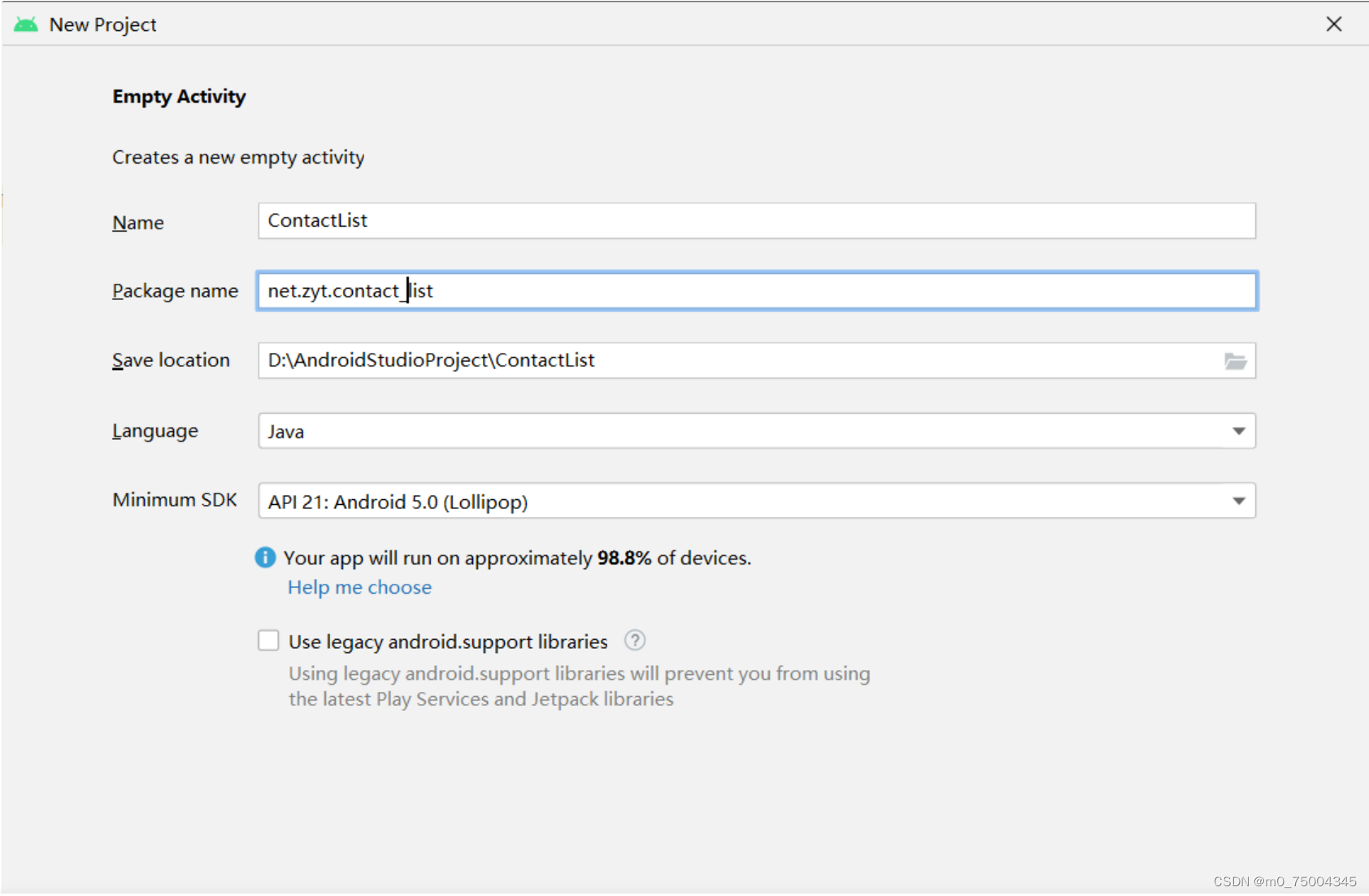The width and height of the screenshot is (1369, 896).
Task: Click the Minimum SDK label
Action: [175, 500]
